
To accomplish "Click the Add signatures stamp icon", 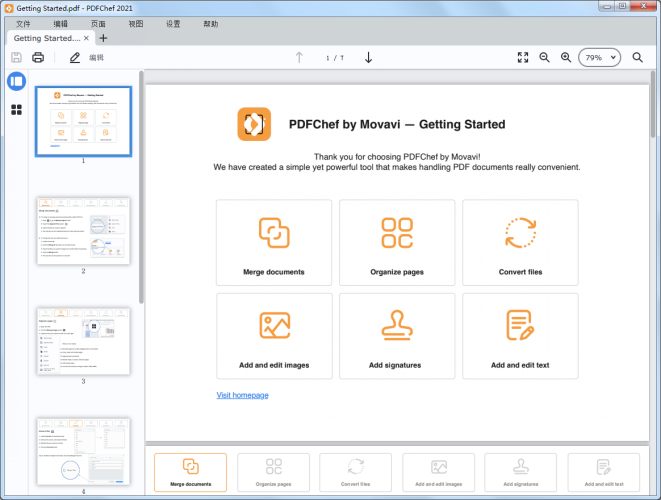I will (x=397, y=325).
